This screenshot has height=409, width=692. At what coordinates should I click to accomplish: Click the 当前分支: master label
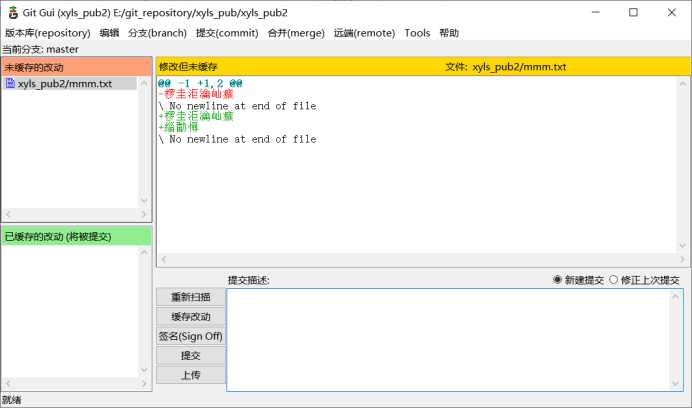coord(41,49)
